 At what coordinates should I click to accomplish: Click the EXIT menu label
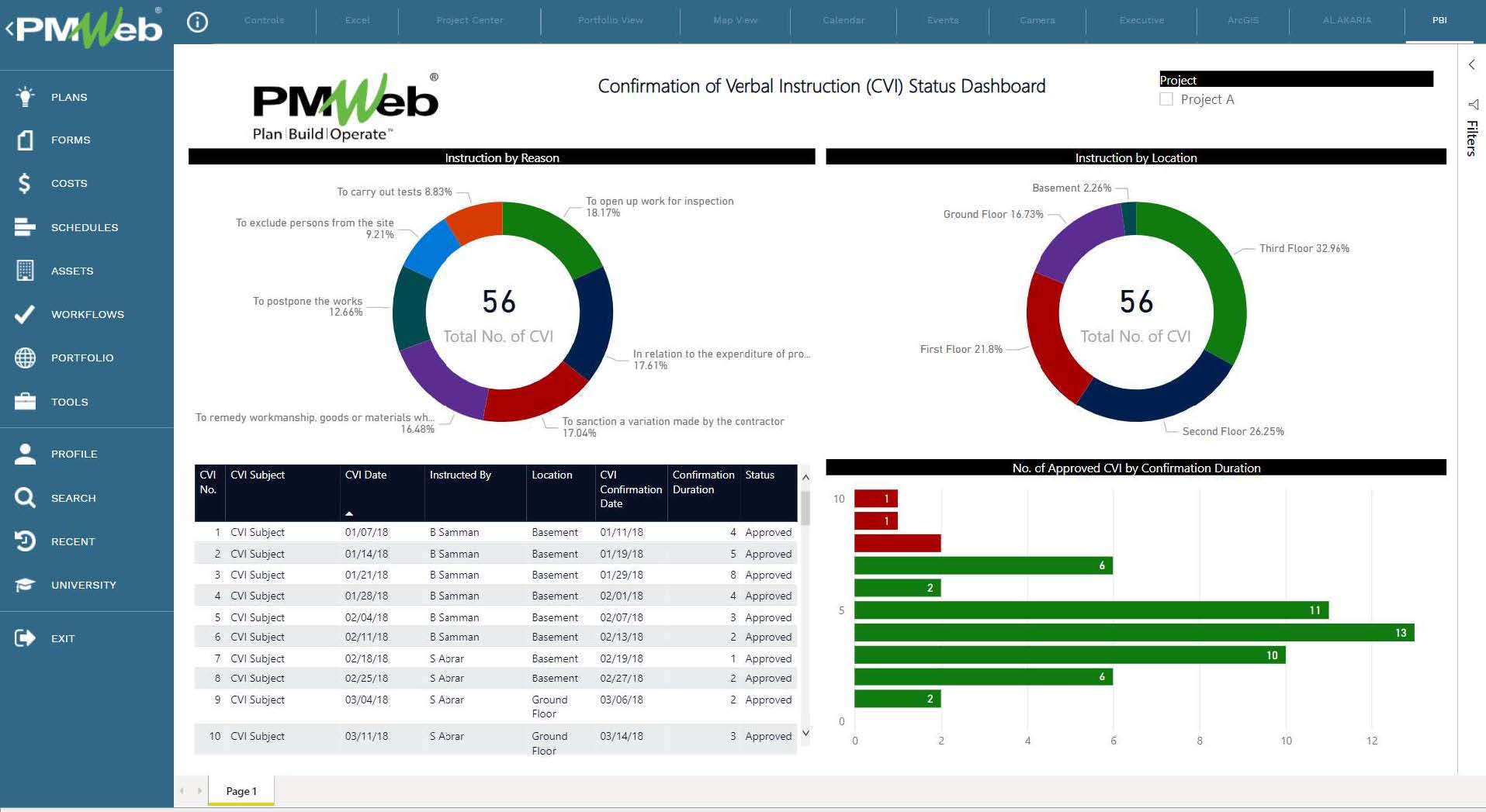[63, 638]
